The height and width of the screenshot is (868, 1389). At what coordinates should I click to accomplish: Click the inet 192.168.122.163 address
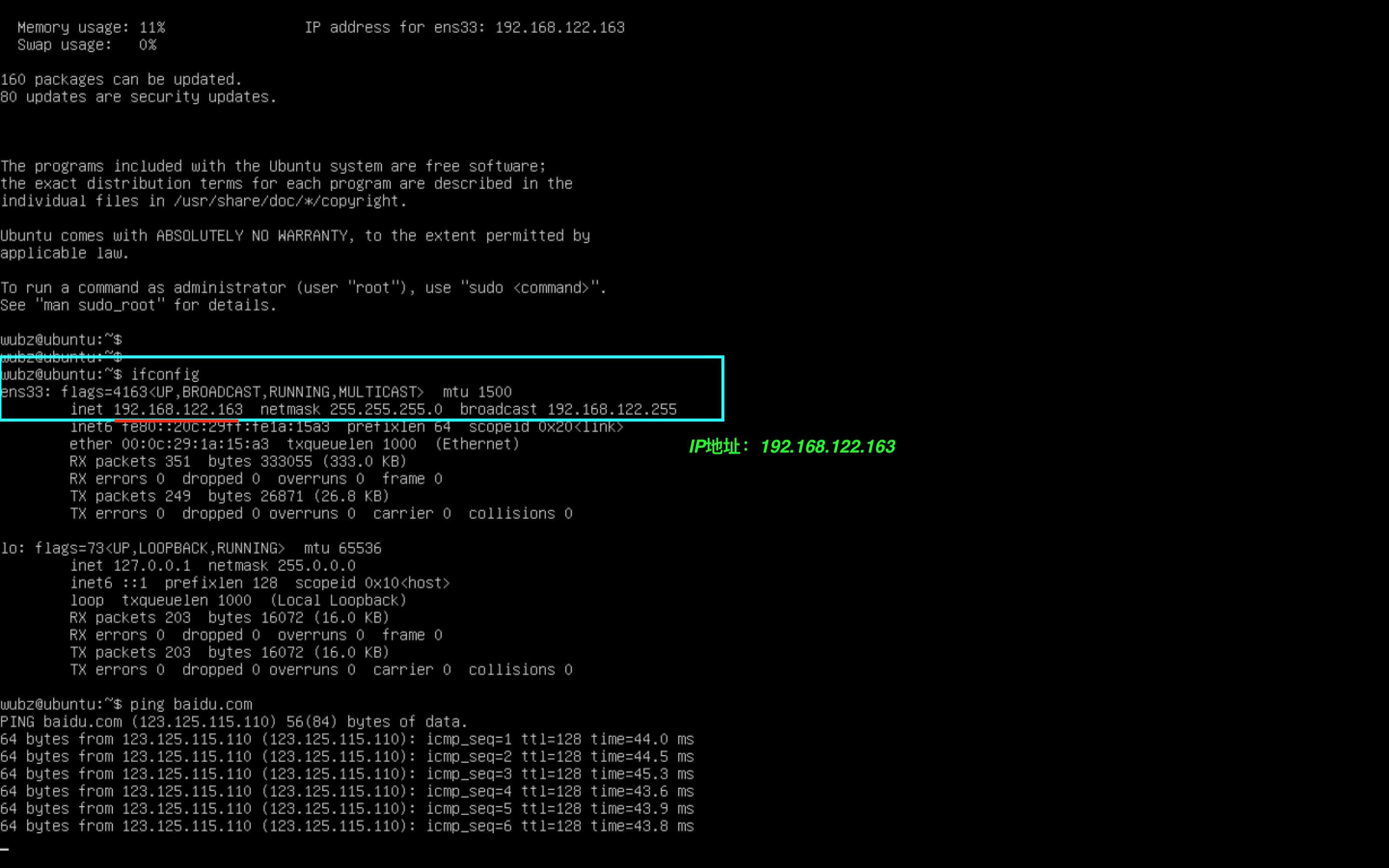(x=178, y=409)
